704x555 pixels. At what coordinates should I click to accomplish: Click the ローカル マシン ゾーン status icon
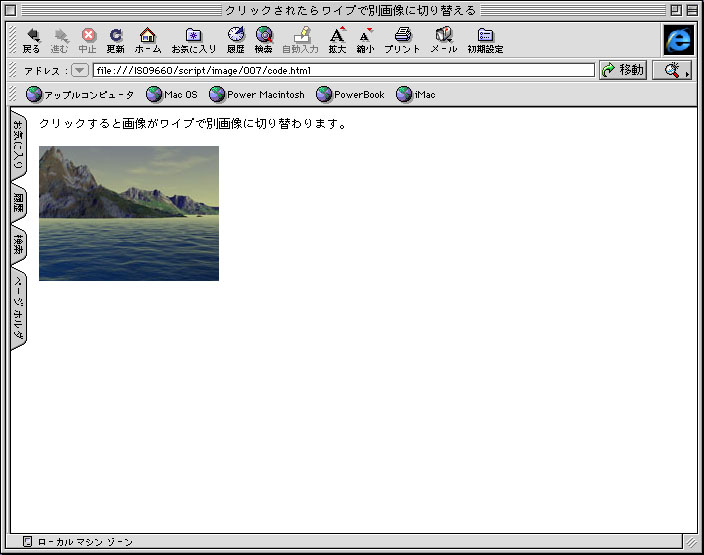(x=27, y=542)
